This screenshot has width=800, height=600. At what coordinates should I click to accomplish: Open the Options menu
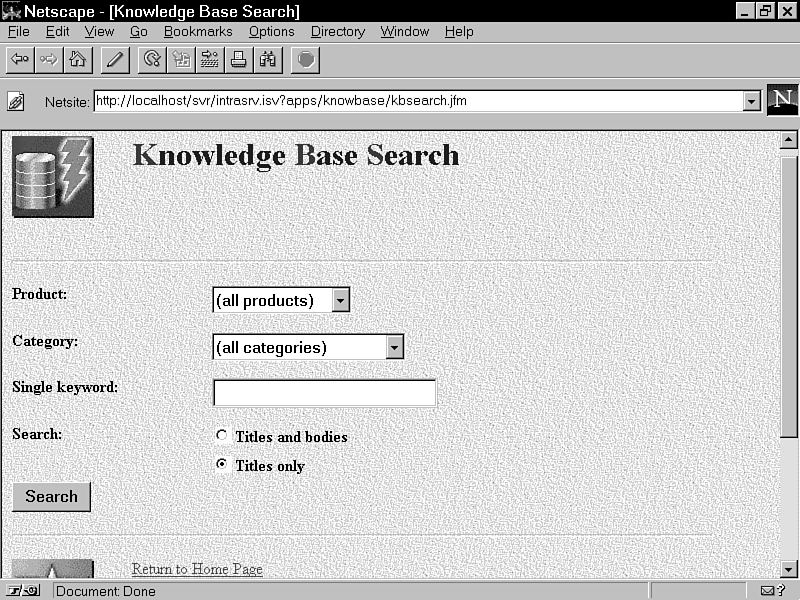point(271,31)
